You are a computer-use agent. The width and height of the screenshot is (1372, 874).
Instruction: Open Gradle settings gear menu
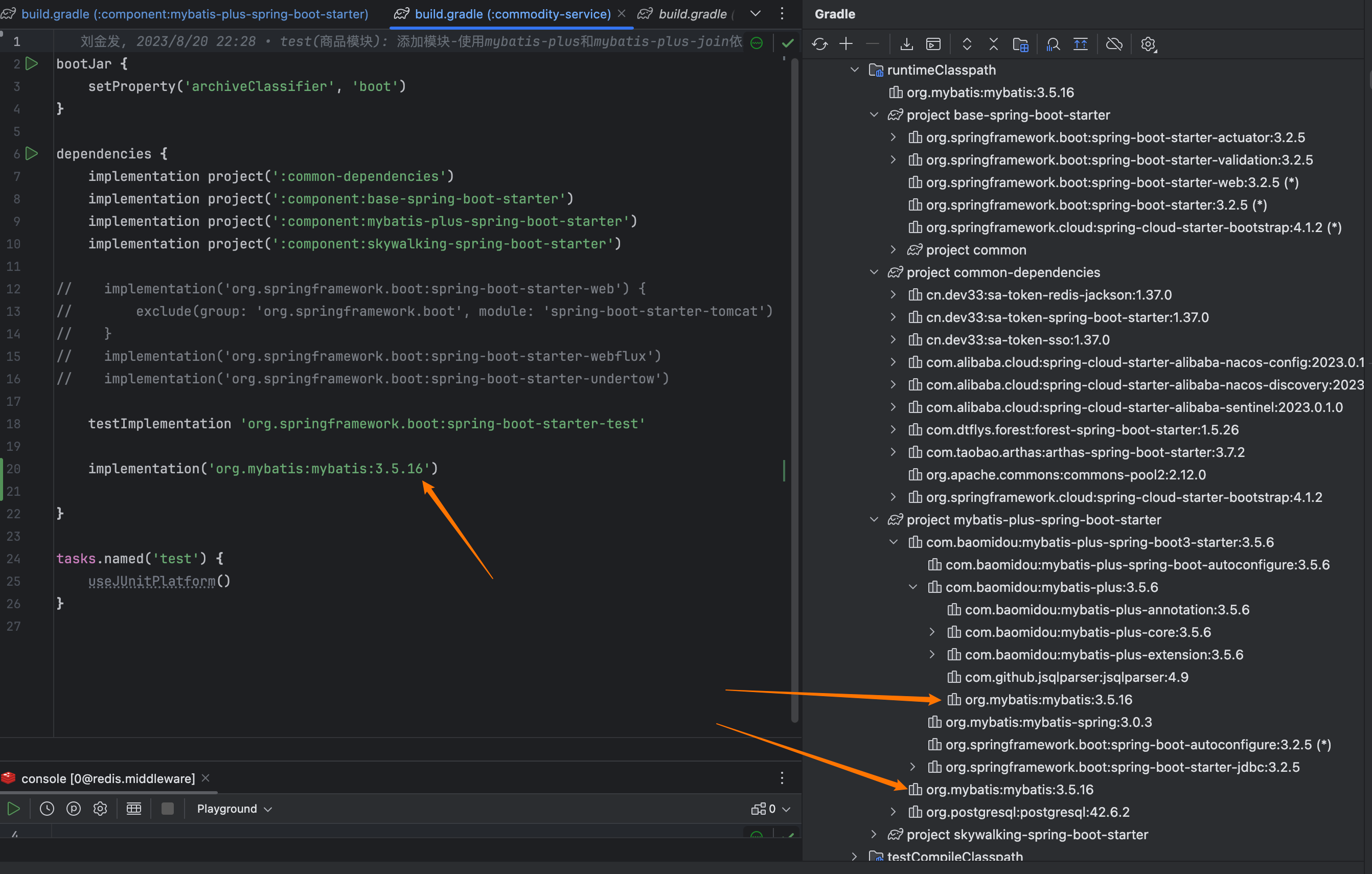1148,43
